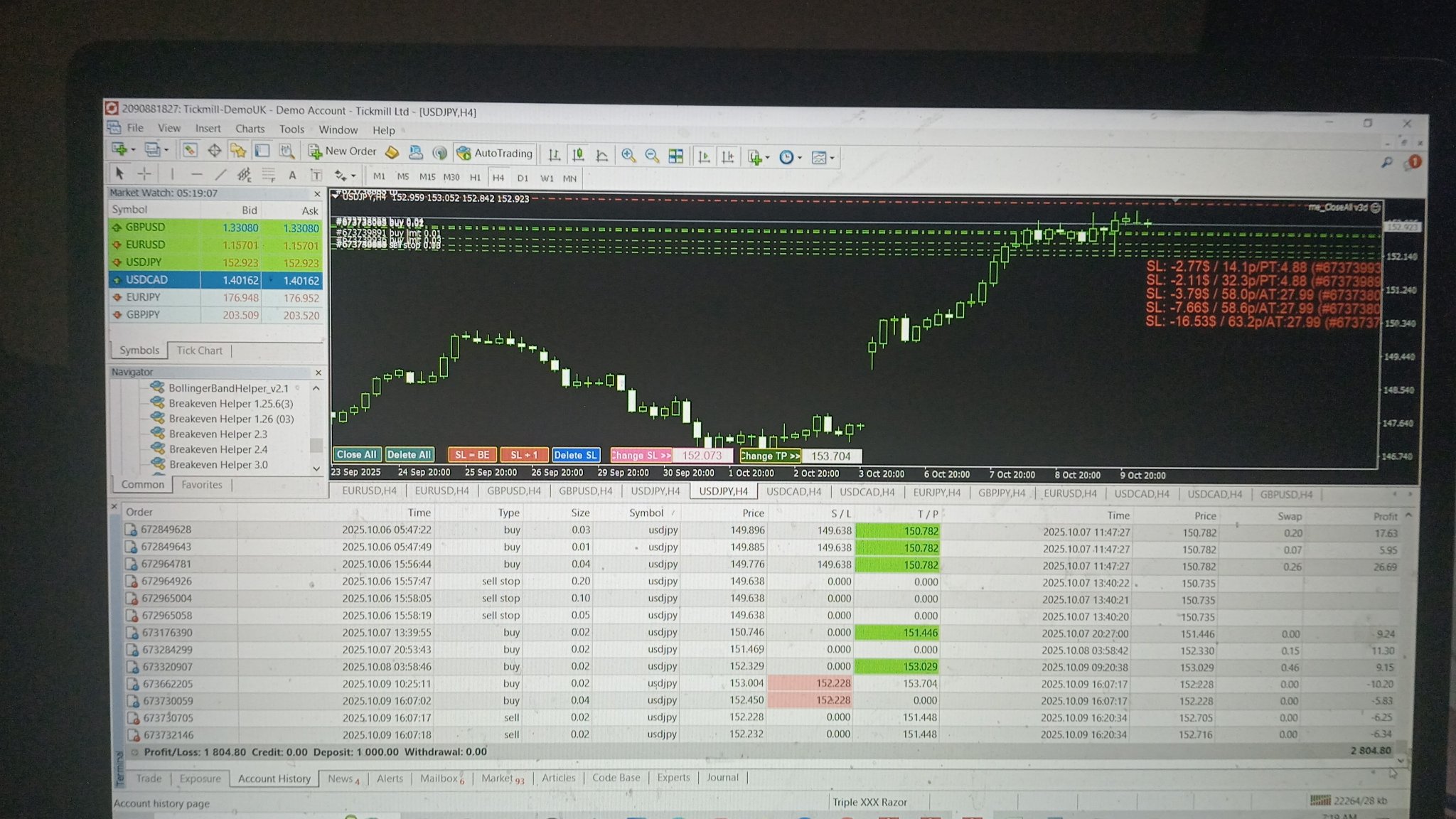Screen dimensions: 1456x819
Task: Click the New Order toolbar button
Action: 343,151
